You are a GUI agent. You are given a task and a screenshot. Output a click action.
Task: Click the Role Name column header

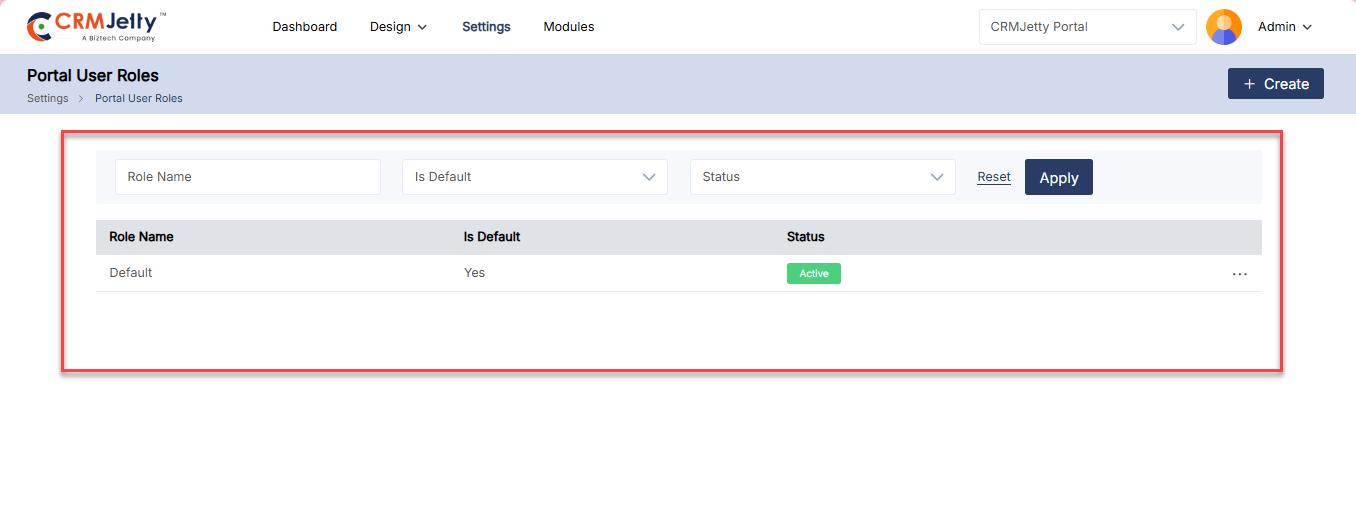(141, 237)
